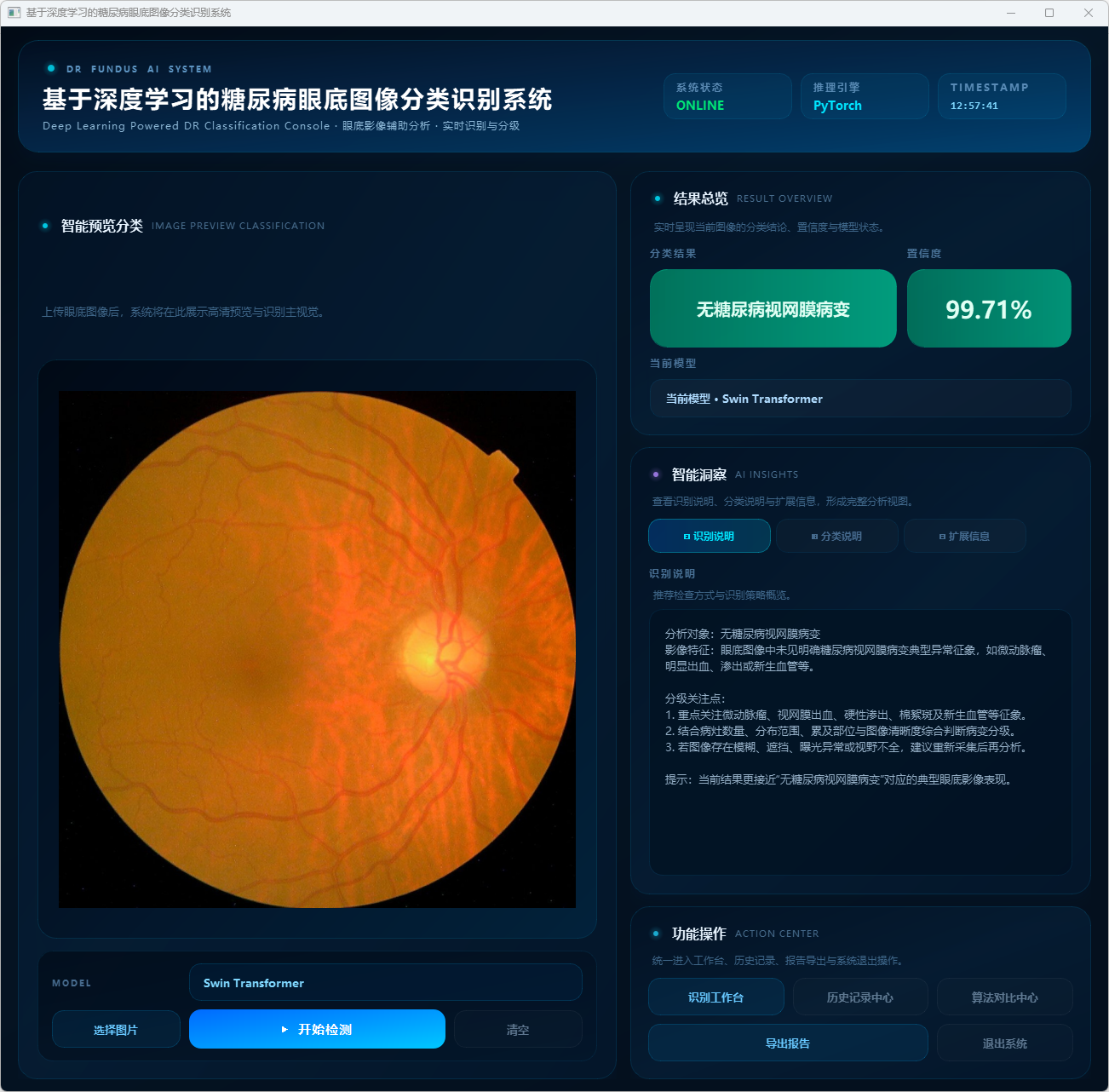1109x1092 pixels.
Task: Open 历史记录中心
Action: pyautogui.click(x=859, y=997)
